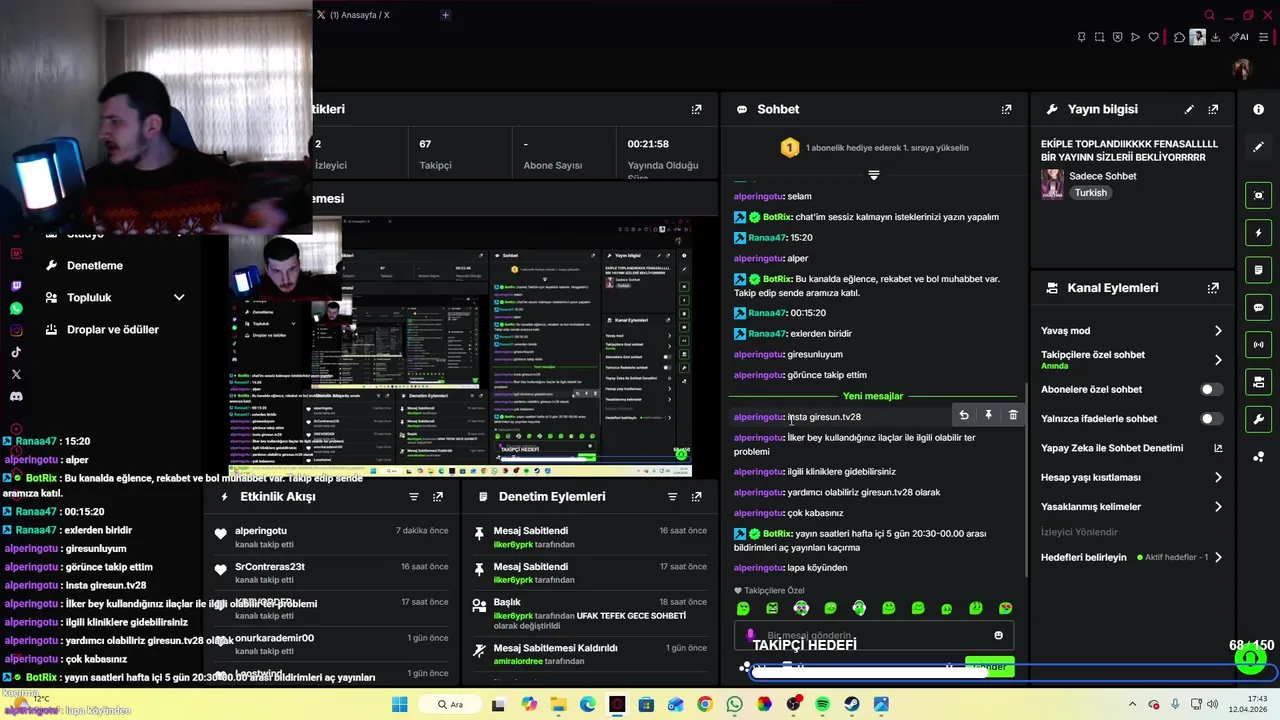
Task: Pin the insta giresun.tv28 chat message
Action: 988,415
